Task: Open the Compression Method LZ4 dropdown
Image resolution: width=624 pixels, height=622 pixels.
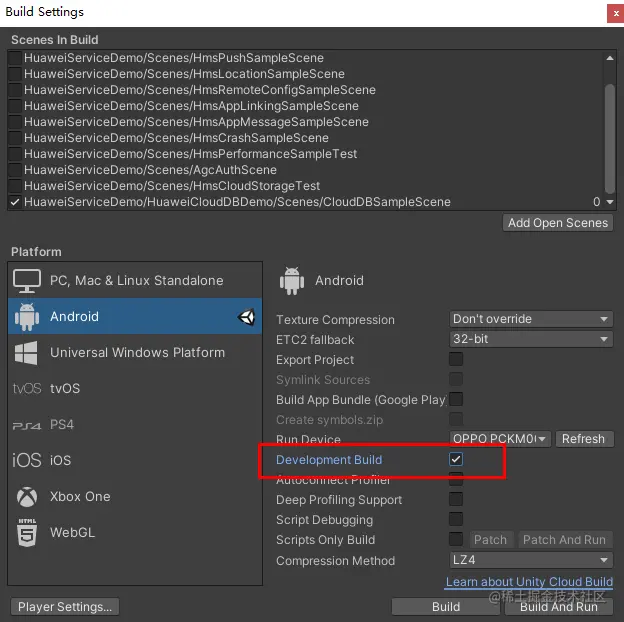Action: point(531,560)
